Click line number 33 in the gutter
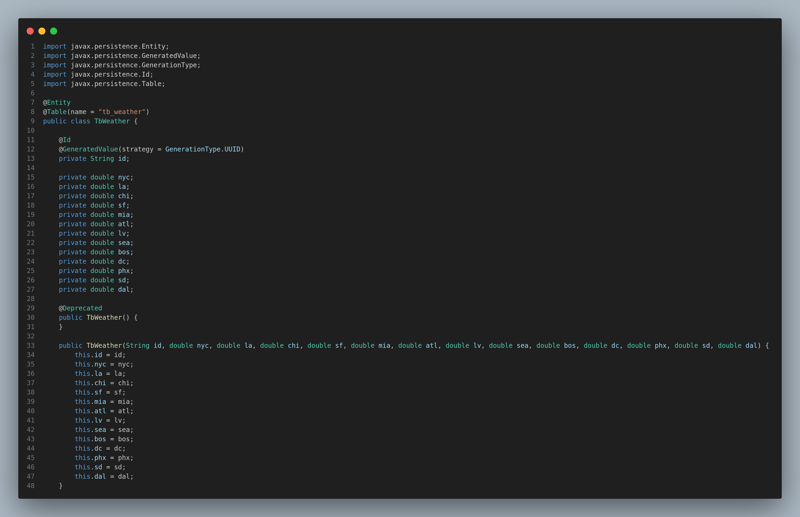This screenshot has width=800, height=517. 30,346
